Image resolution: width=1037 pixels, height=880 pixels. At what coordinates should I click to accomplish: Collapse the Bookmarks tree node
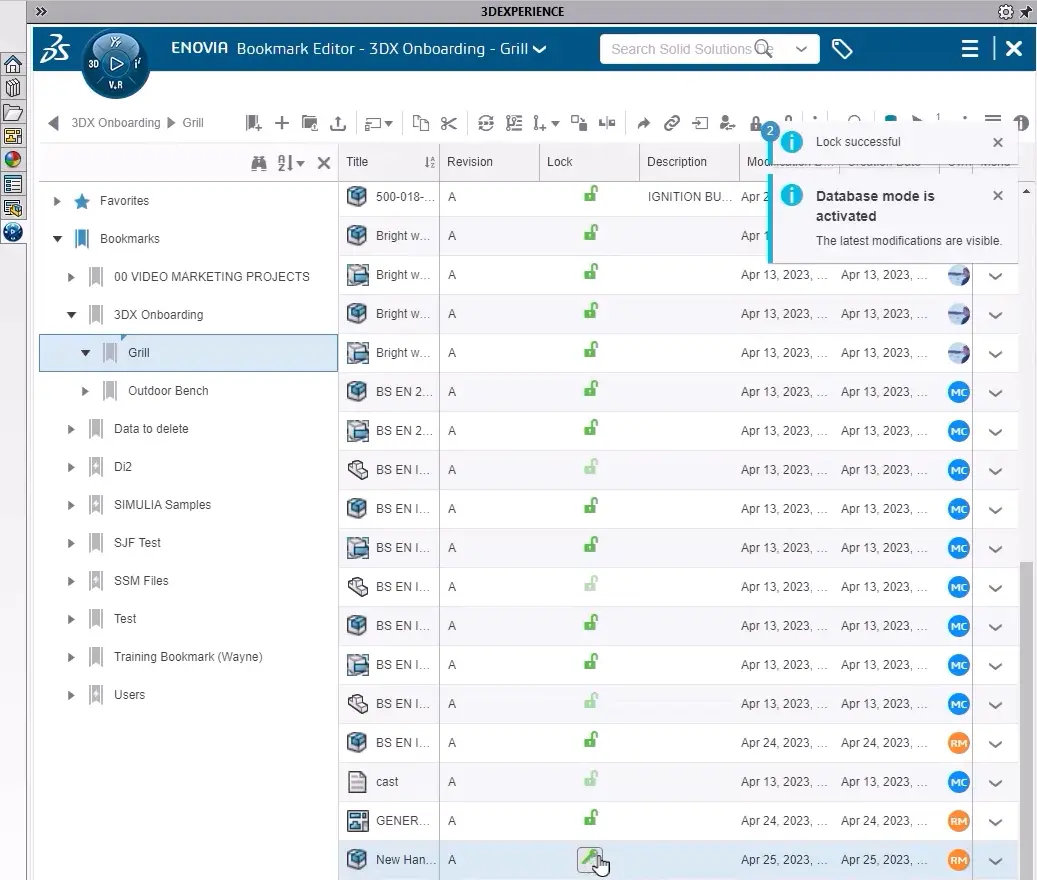(58, 239)
